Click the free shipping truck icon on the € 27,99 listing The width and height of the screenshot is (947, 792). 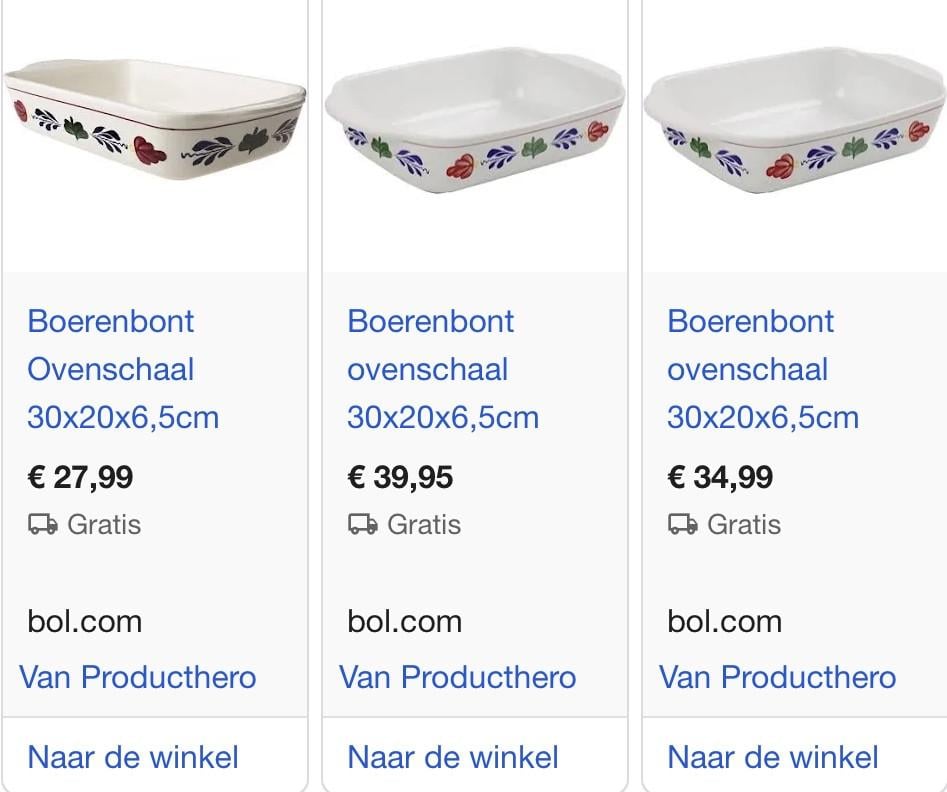pyautogui.click(x=41, y=524)
